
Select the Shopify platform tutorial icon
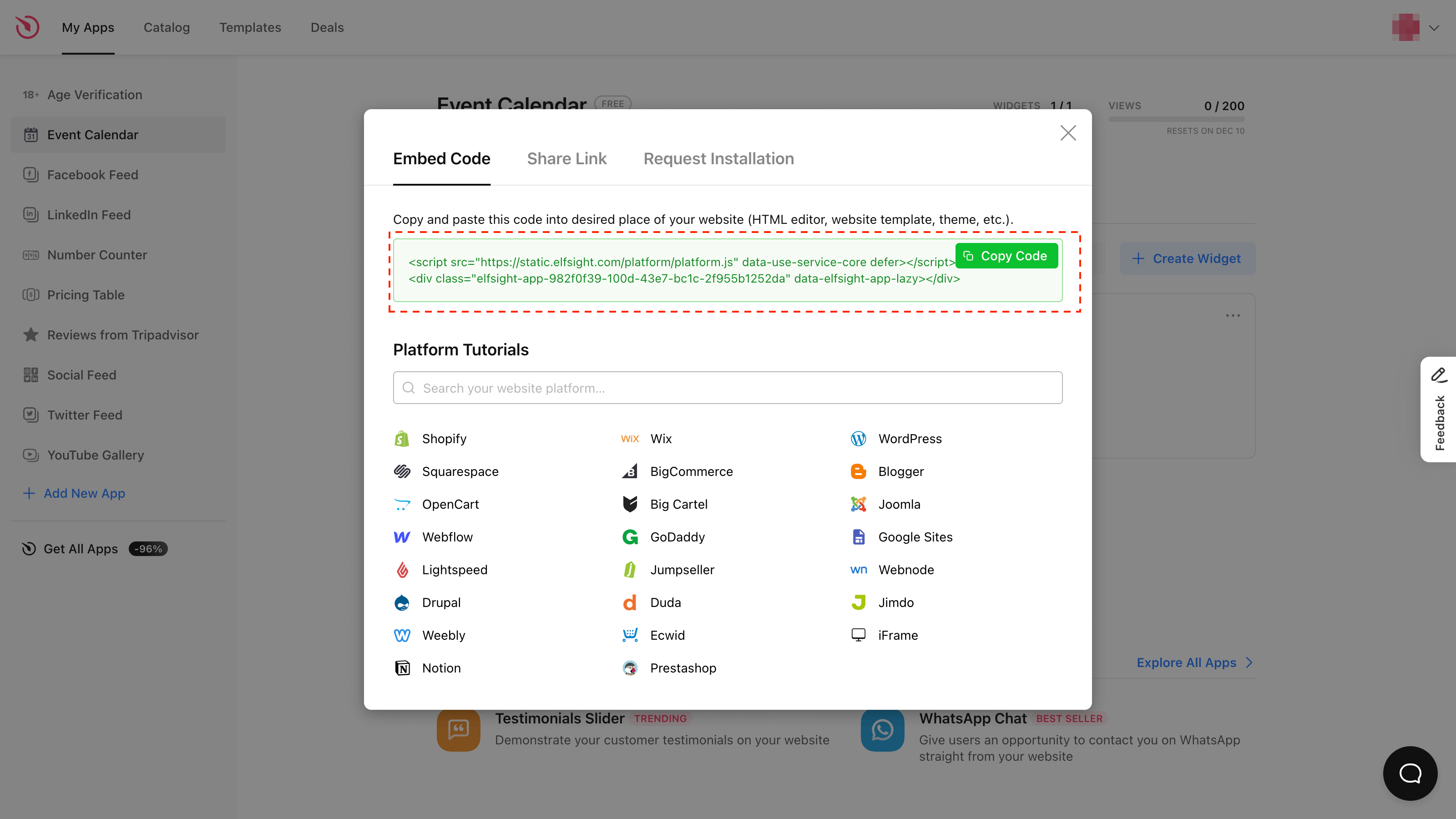coord(401,438)
